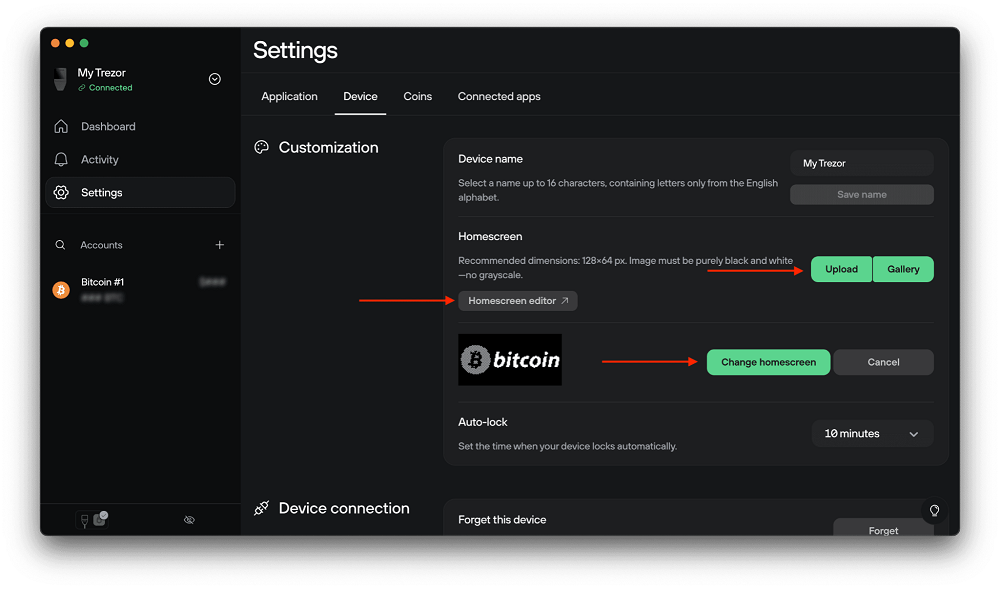Click the Device connection section heading
Screen dimensions: 1000x589
point(344,508)
